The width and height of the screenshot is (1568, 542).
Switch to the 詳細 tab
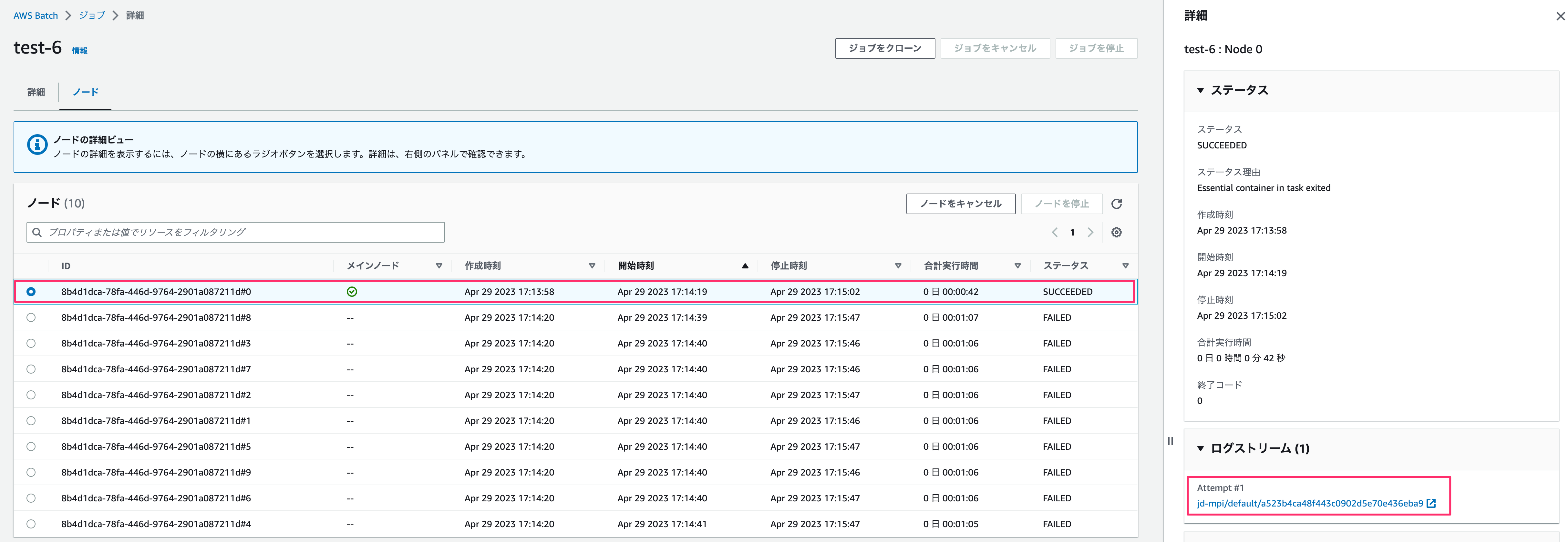point(36,93)
